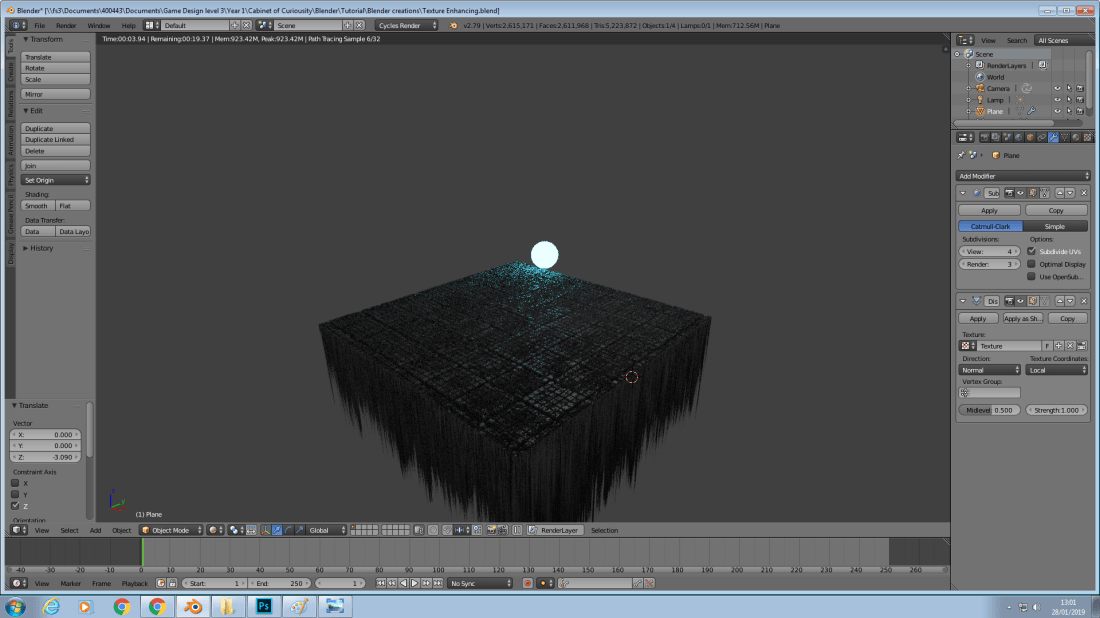The width and height of the screenshot is (1100, 618).
Task: Click the Translate manipulator arrow icon
Action: tap(278, 530)
